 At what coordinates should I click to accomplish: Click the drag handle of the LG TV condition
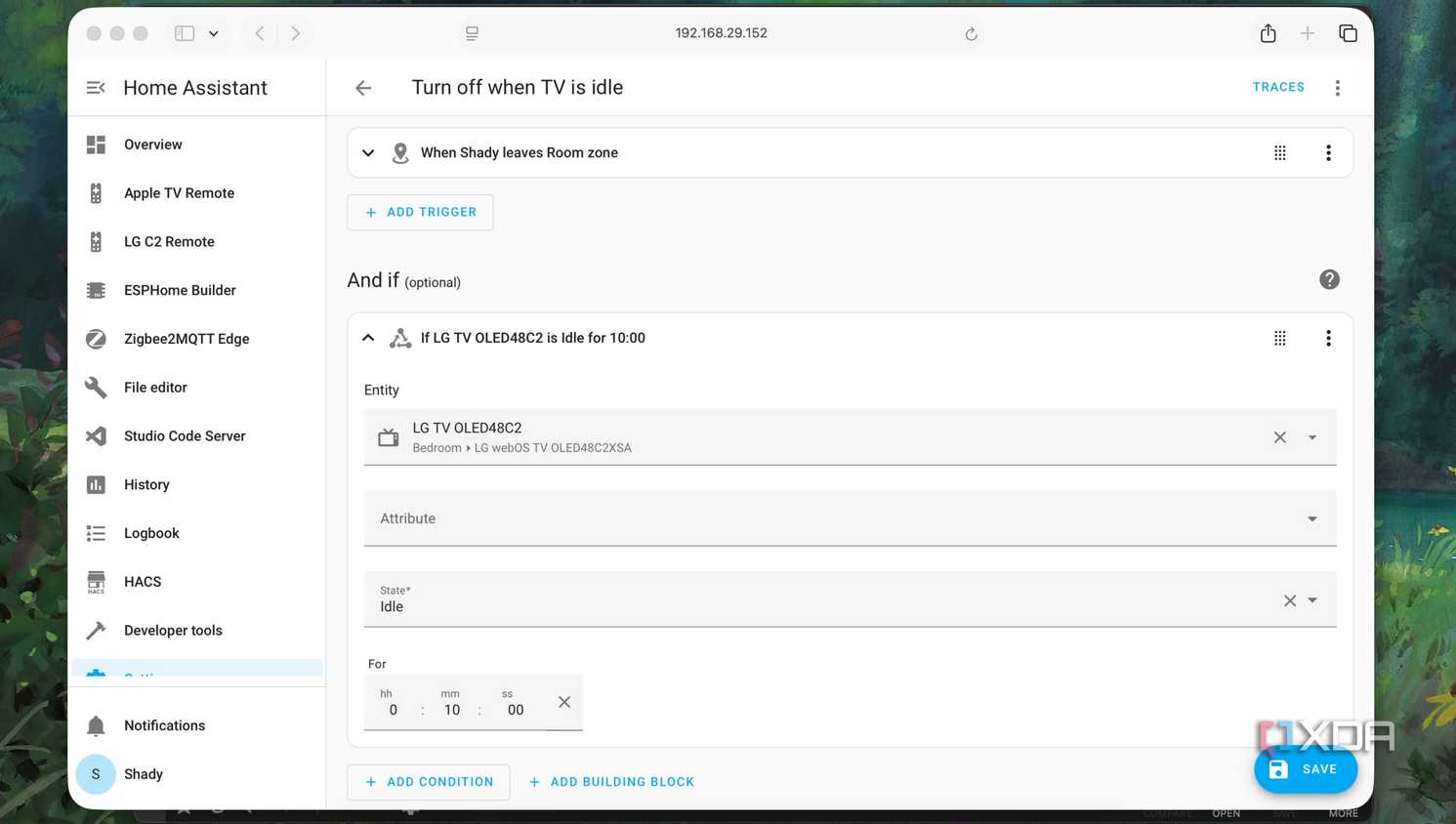coord(1280,338)
